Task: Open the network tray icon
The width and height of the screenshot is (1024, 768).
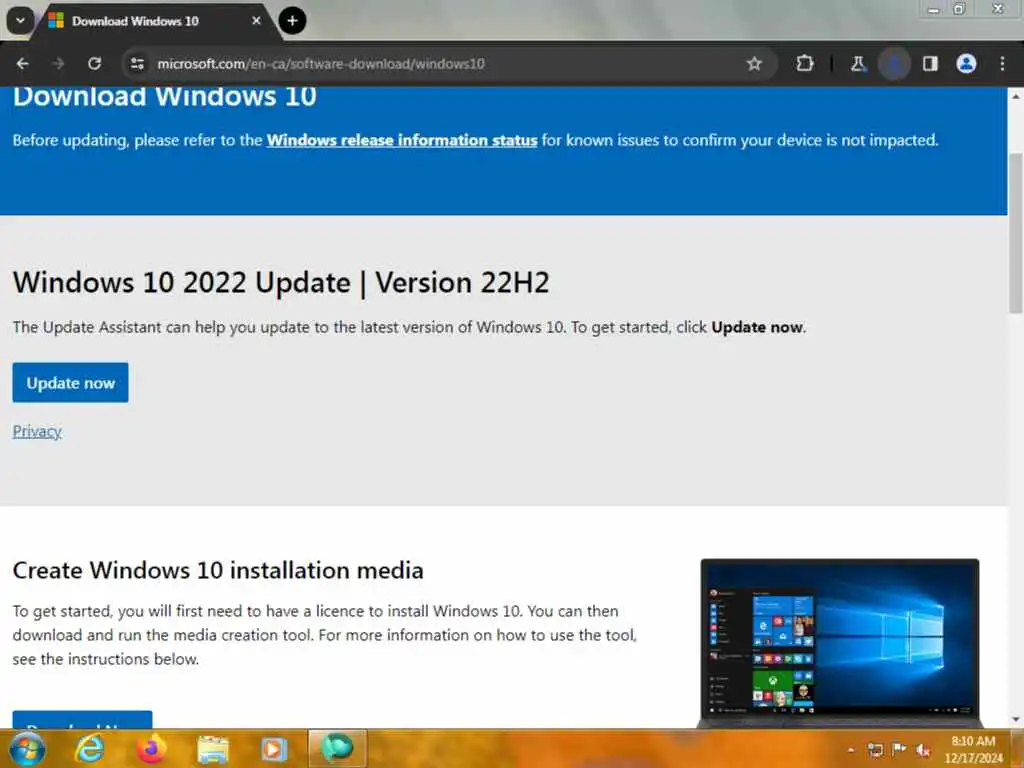Action: pos(876,750)
